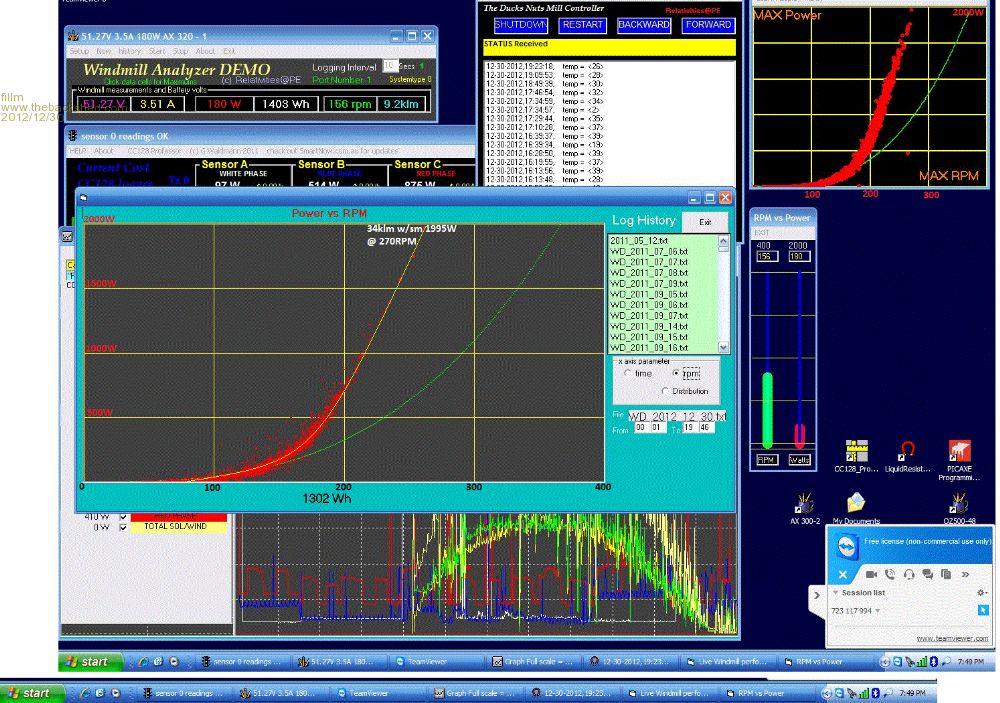
Task: Open History menu in Windmill Analyzer
Action: coord(129,51)
